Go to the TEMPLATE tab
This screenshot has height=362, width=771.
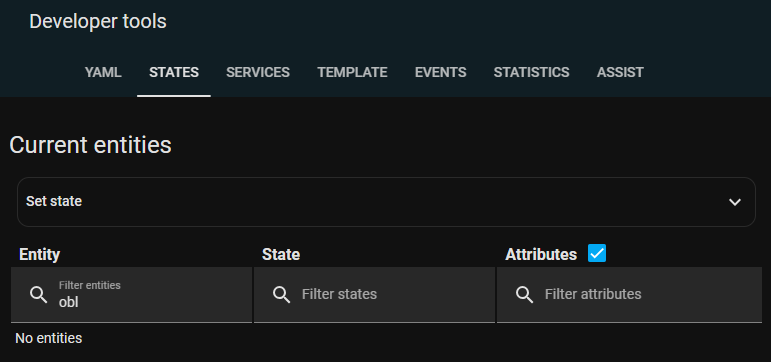click(x=352, y=72)
